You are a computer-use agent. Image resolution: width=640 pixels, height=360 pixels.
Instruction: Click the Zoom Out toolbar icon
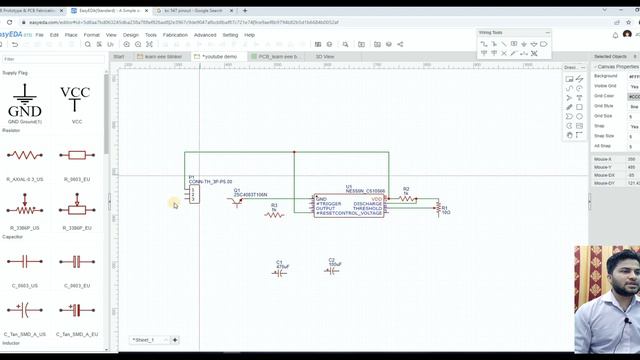coord(138,44)
